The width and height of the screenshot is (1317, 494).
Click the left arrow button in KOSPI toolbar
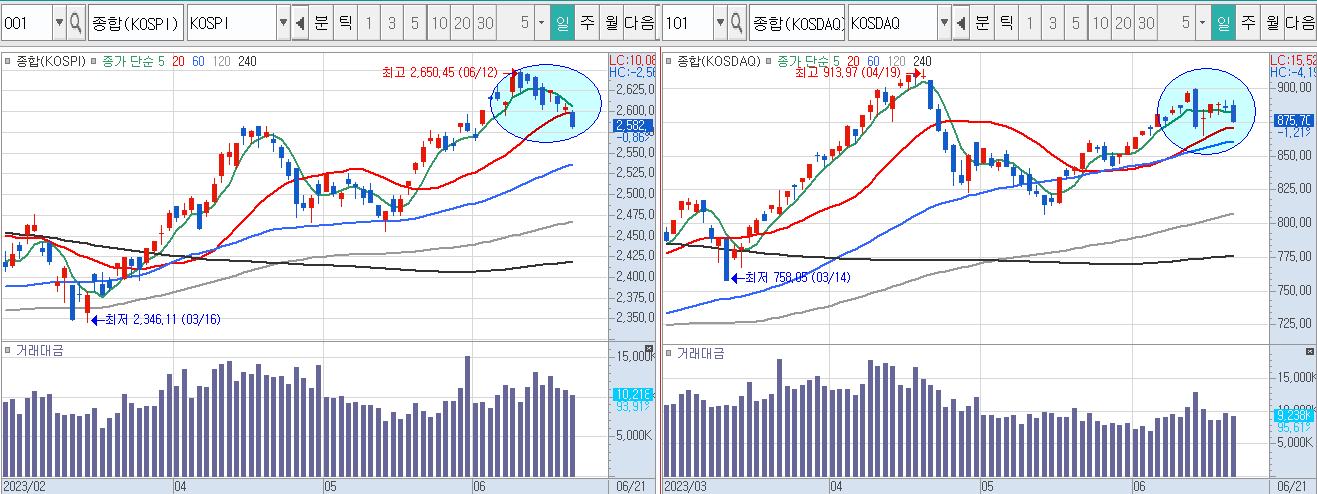click(x=300, y=22)
